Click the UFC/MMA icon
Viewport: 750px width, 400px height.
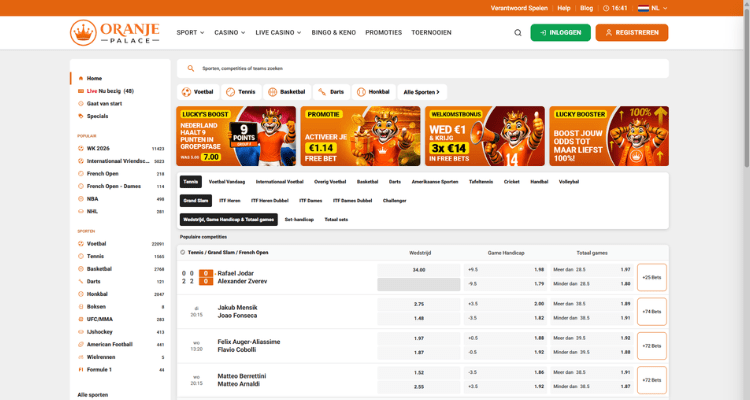tap(81, 319)
